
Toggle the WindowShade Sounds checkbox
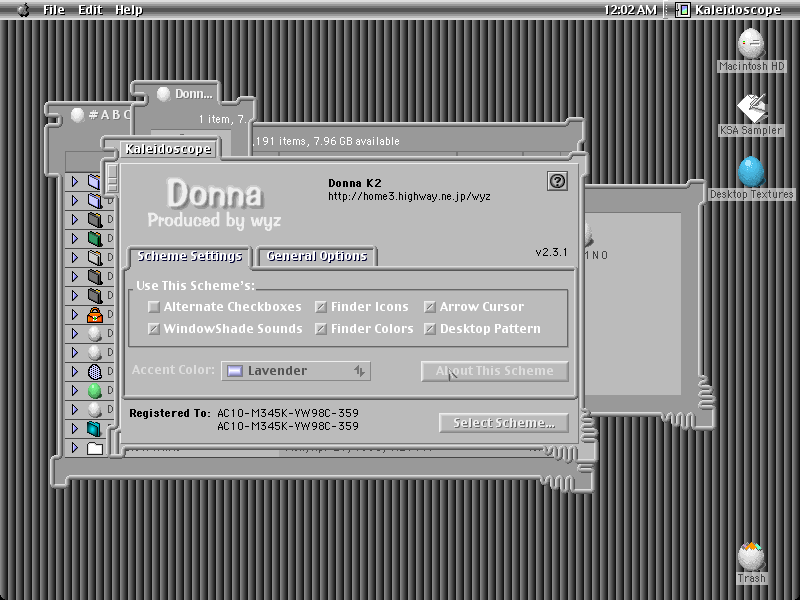154,329
